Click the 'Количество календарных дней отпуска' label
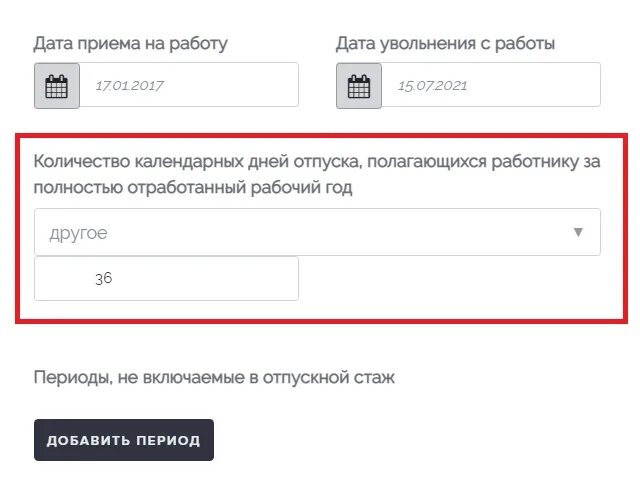The image size is (640, 484). (316, 160)
